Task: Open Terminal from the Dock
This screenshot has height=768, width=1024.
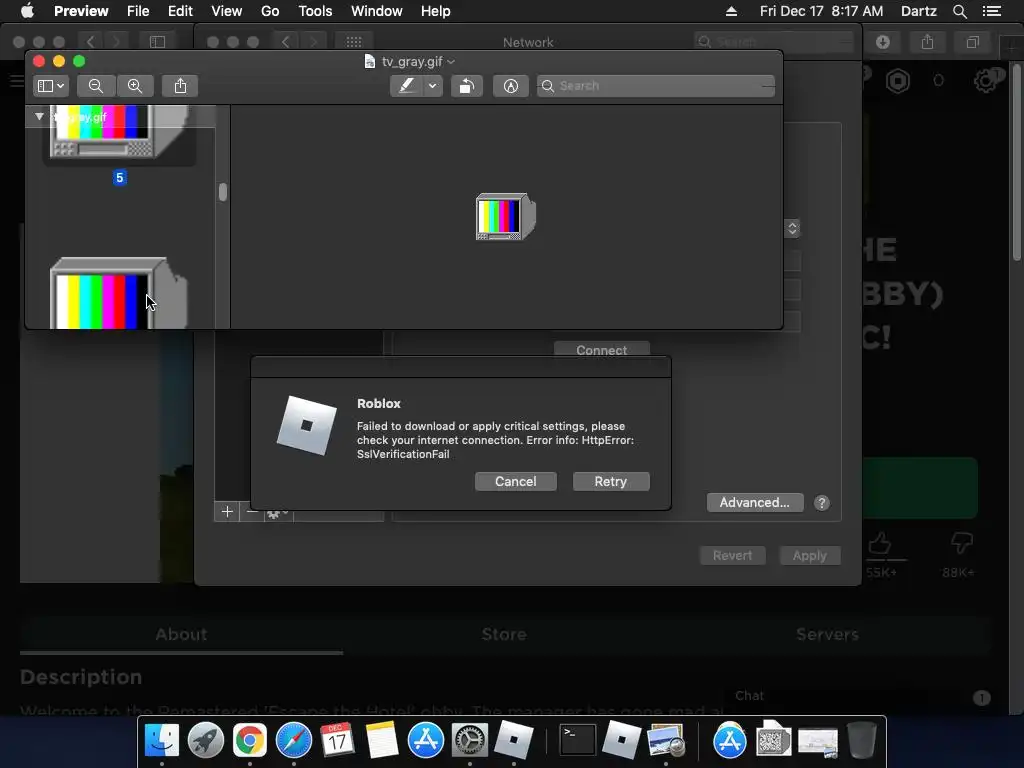Action: 578,740
